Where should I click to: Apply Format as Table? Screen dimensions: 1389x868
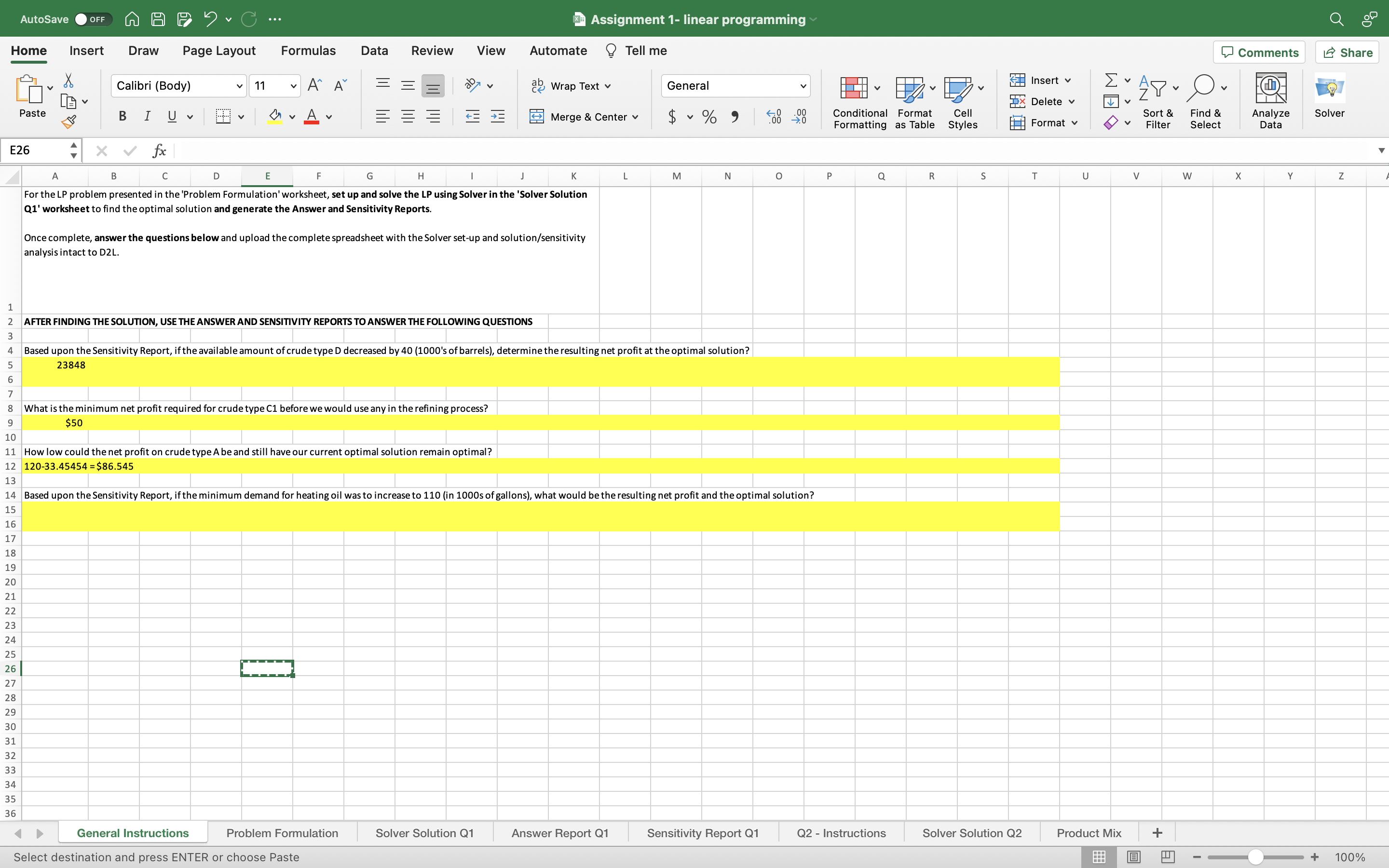914,102
